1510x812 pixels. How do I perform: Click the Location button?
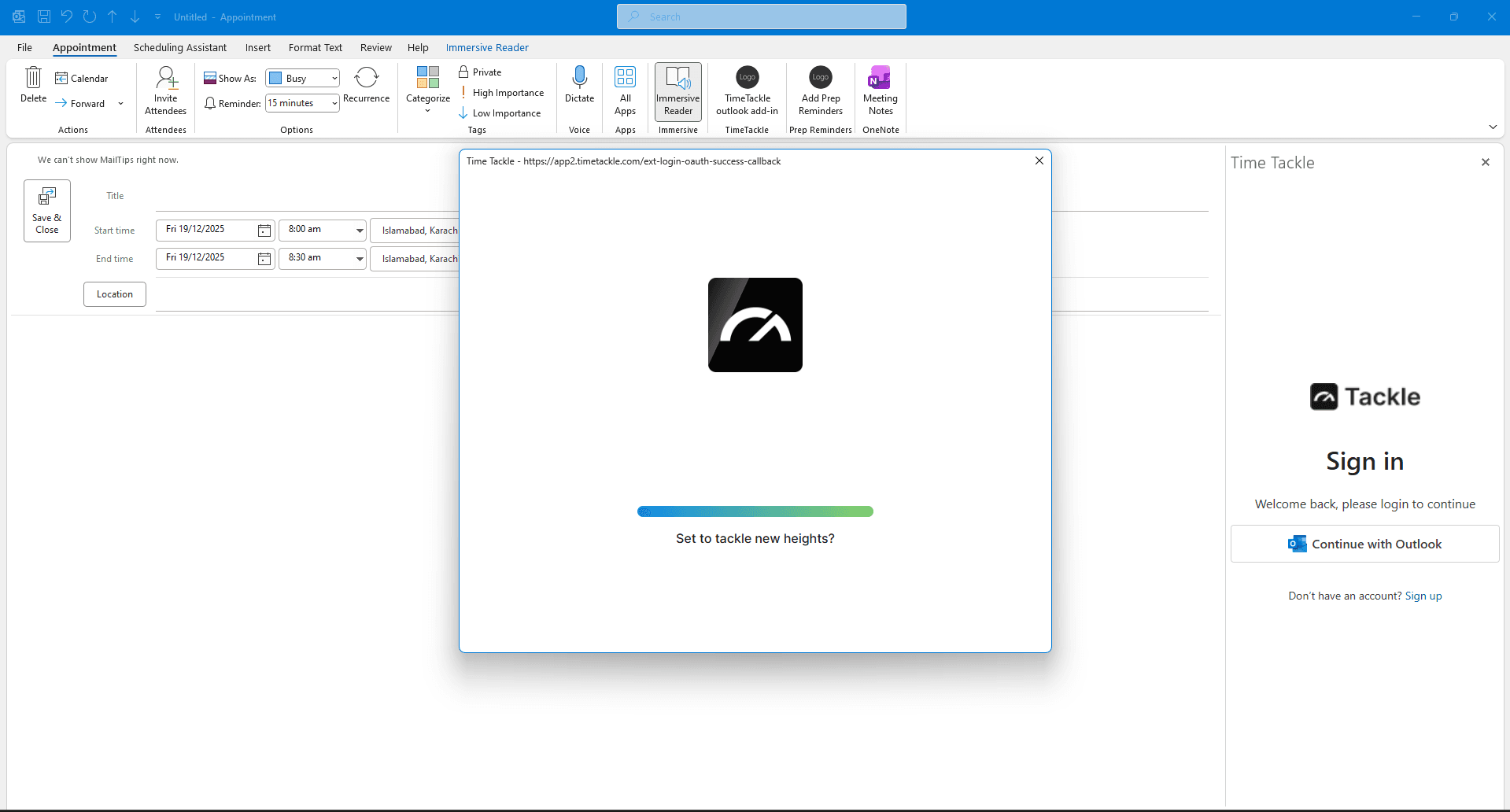click(115, 294)
